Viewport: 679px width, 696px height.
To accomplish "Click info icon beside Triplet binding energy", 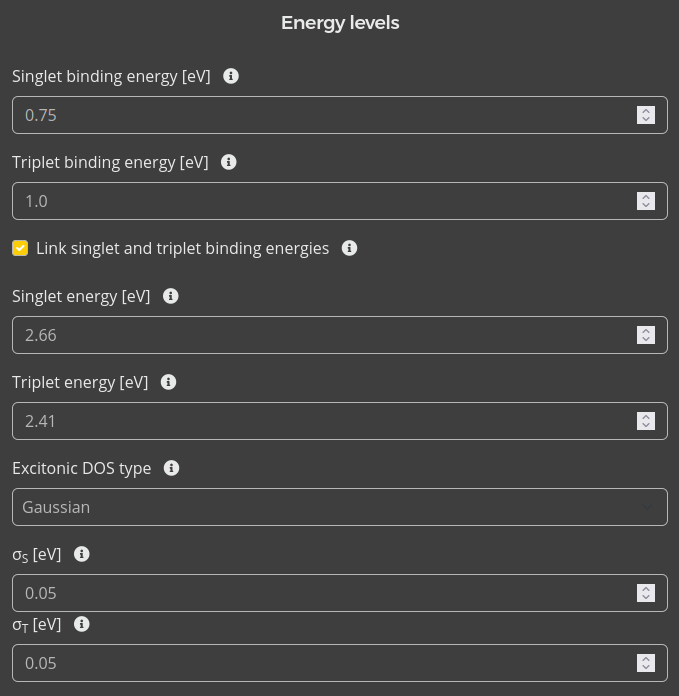I will [229, 162].
